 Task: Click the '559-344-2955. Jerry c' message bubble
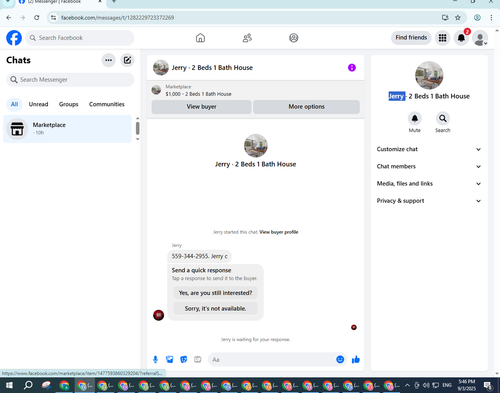pyautogui.click(x=199, y=256)
